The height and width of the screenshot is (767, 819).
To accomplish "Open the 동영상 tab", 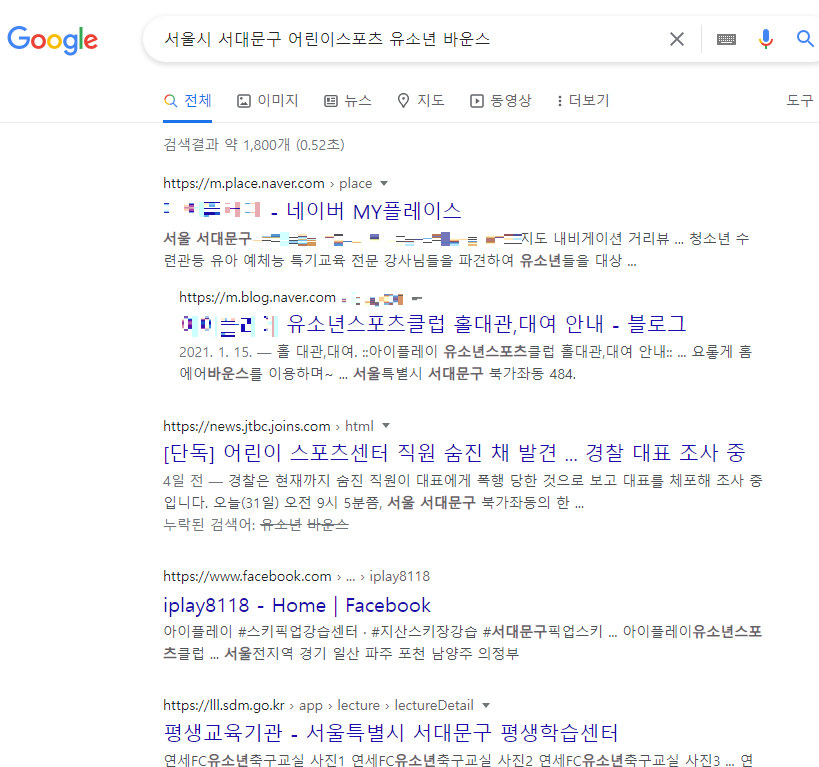I will tap(500, 100).
